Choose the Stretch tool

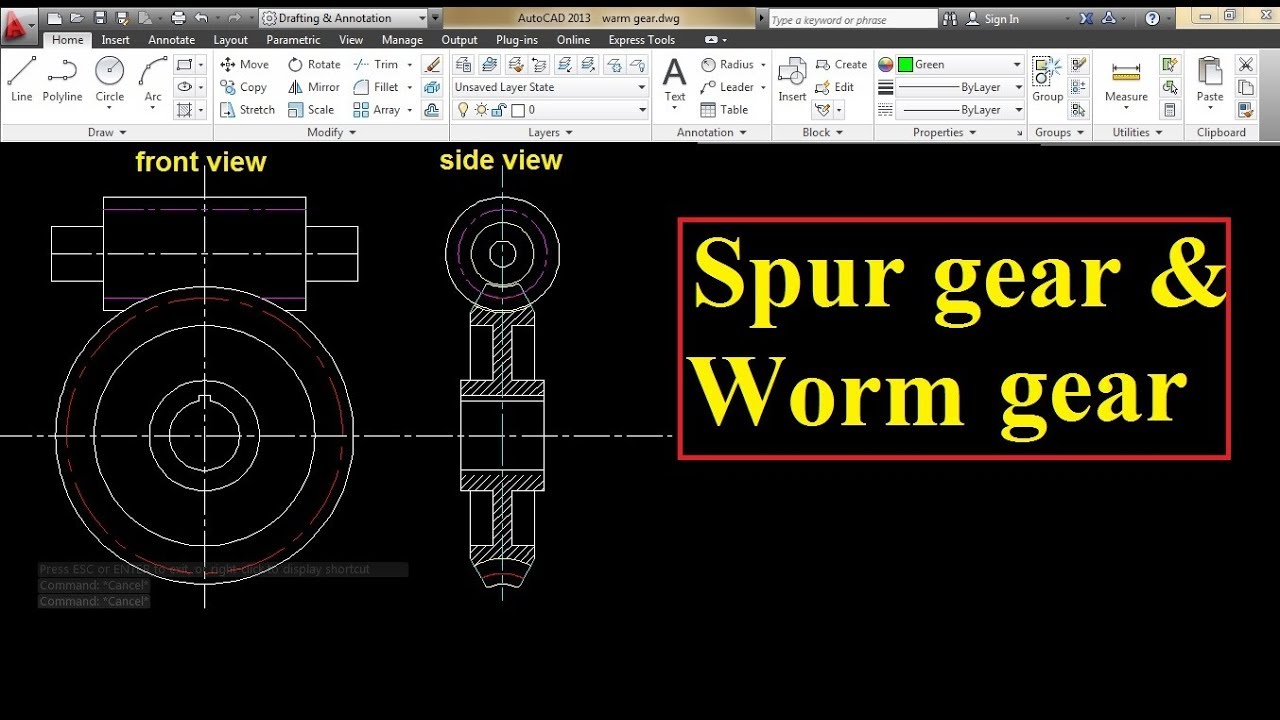tap(247, 110)
